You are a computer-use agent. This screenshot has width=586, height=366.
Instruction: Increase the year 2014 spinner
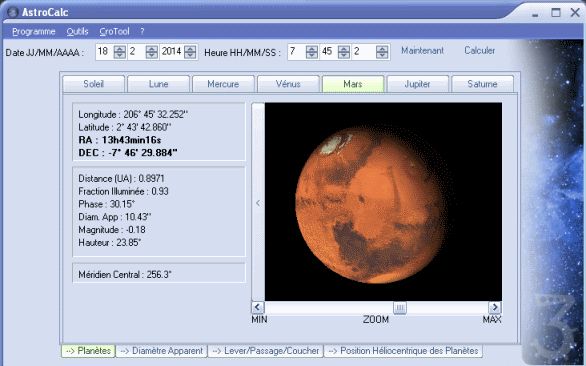(190, 49)
